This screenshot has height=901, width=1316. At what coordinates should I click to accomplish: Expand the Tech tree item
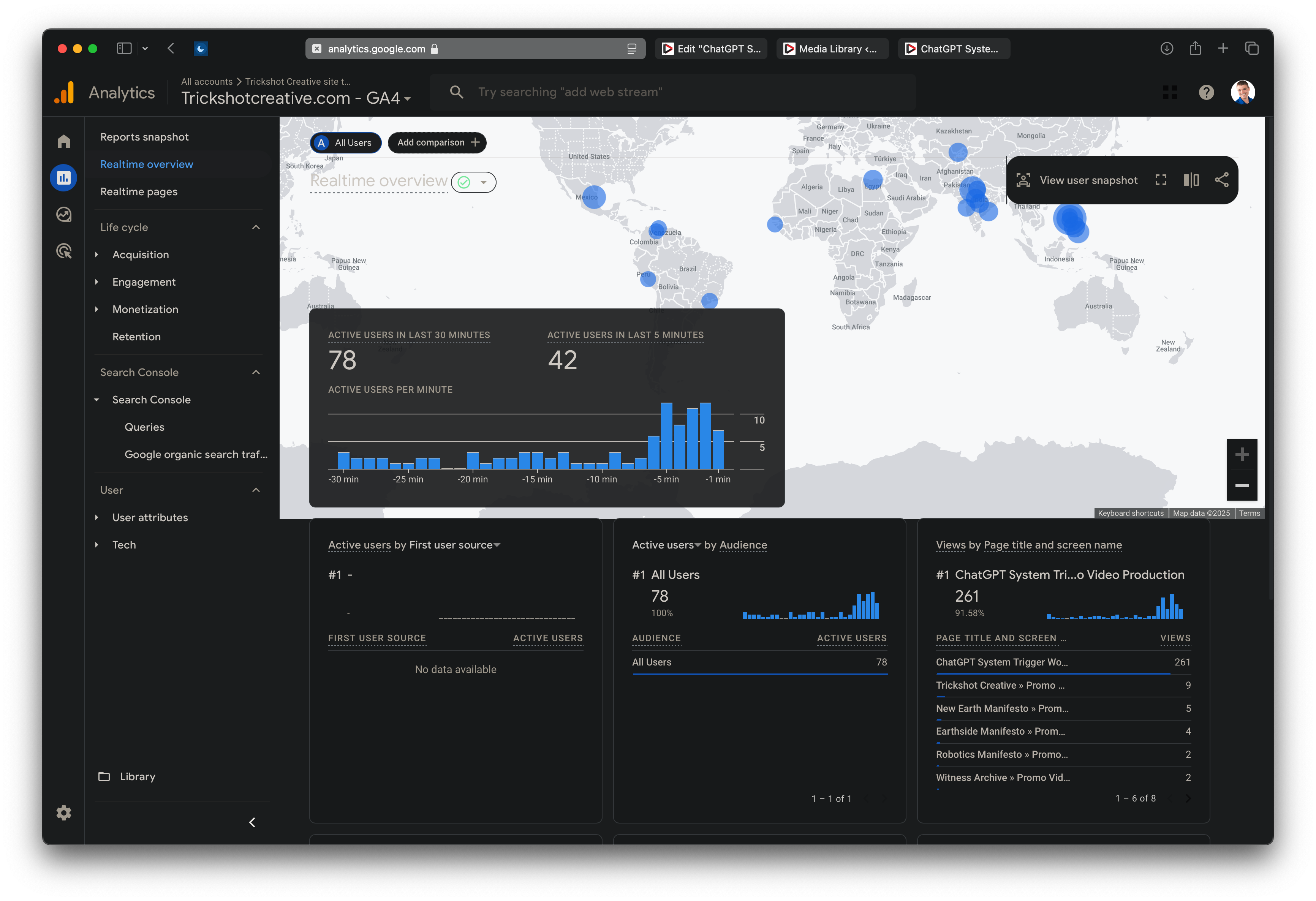point(97,545)
